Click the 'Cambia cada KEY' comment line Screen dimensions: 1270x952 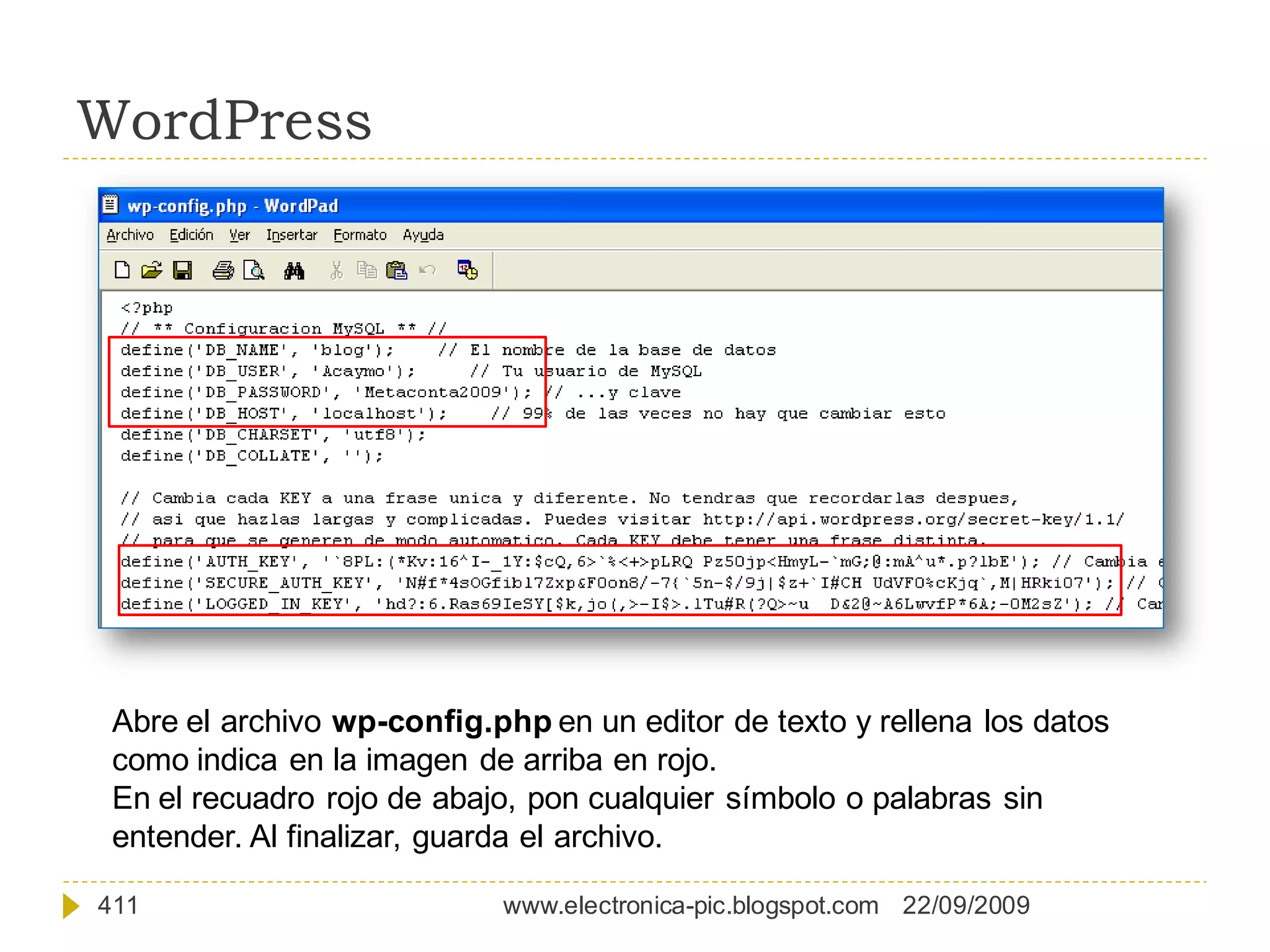pos(569,498)
